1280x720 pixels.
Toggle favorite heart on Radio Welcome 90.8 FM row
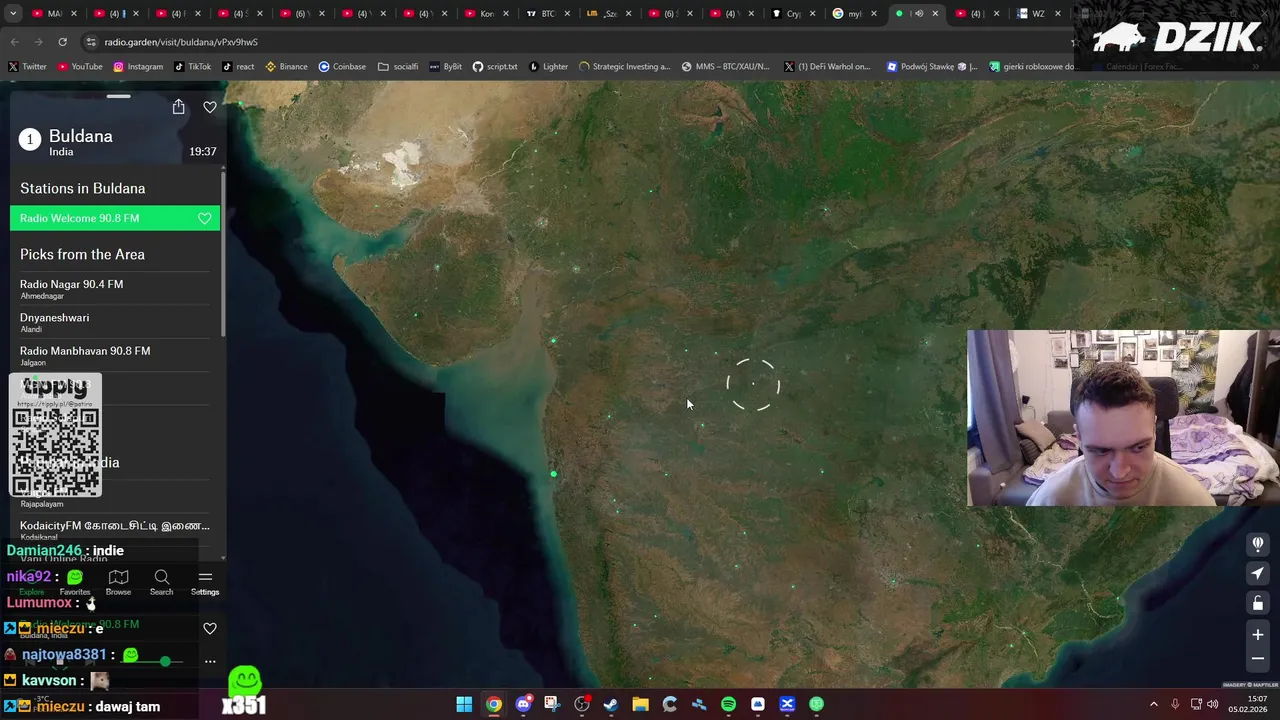point(205,218)
